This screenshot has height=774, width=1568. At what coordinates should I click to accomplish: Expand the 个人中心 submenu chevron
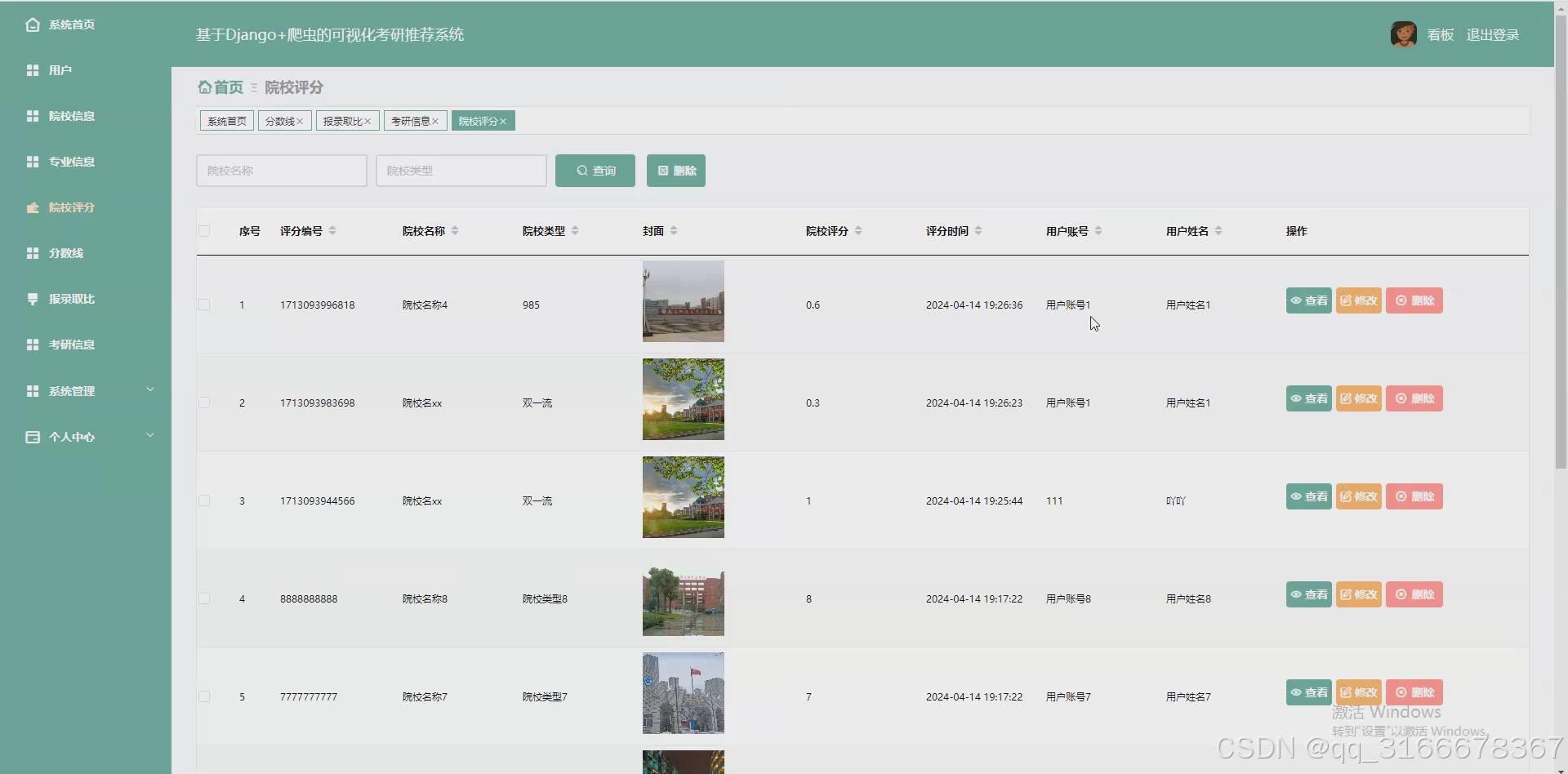[x=150, y=435]
